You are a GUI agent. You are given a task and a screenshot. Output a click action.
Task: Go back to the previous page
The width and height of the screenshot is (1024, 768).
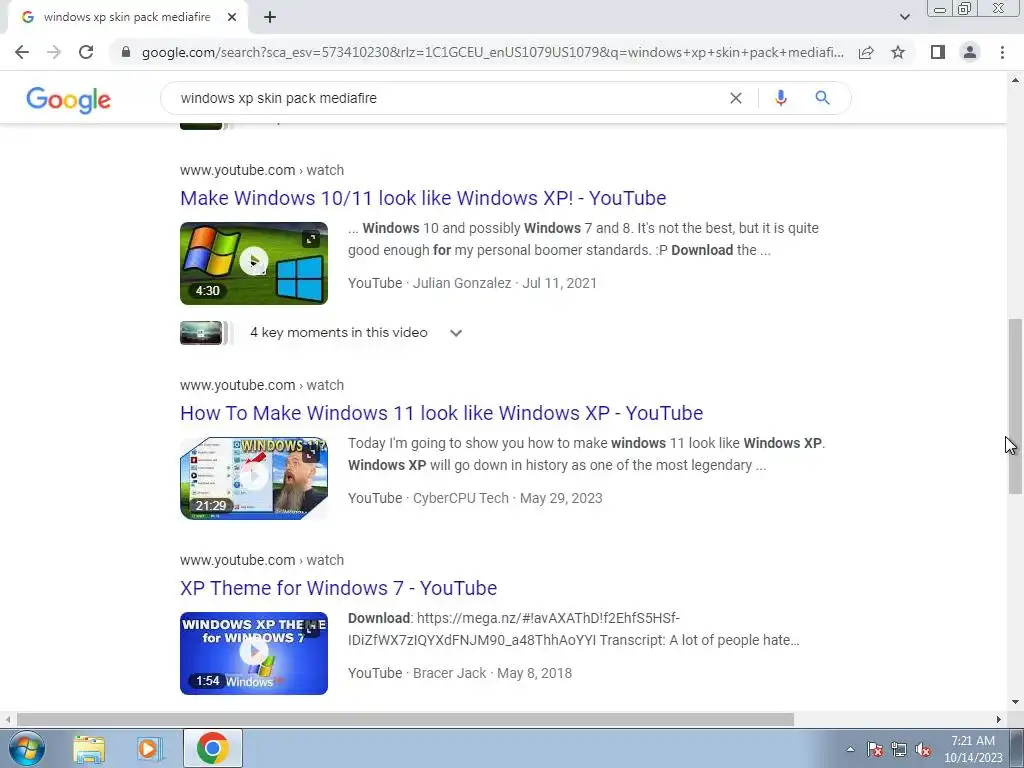click(22, 52)
